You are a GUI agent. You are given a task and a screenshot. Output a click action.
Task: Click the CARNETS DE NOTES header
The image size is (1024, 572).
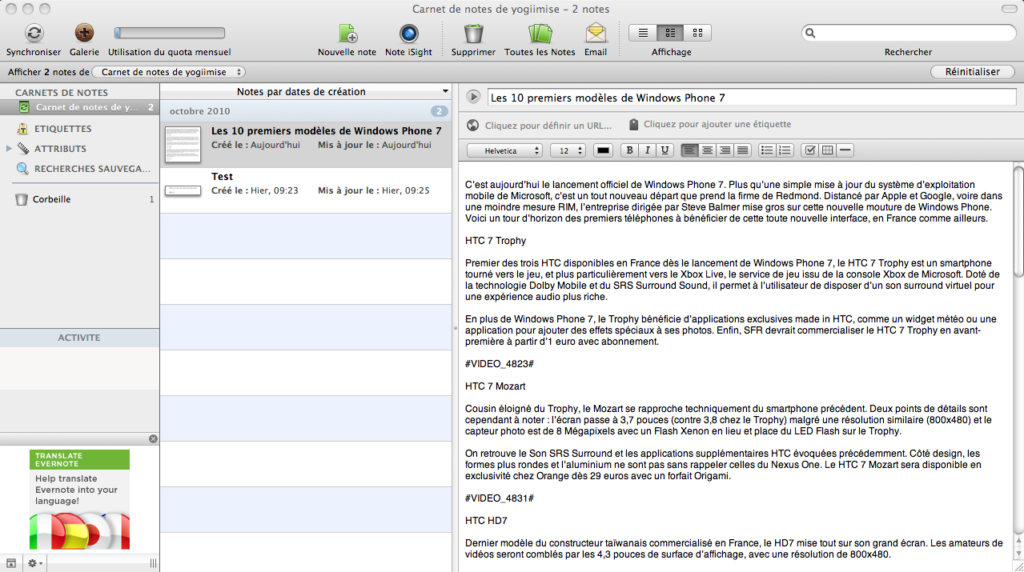coord(61,93)
